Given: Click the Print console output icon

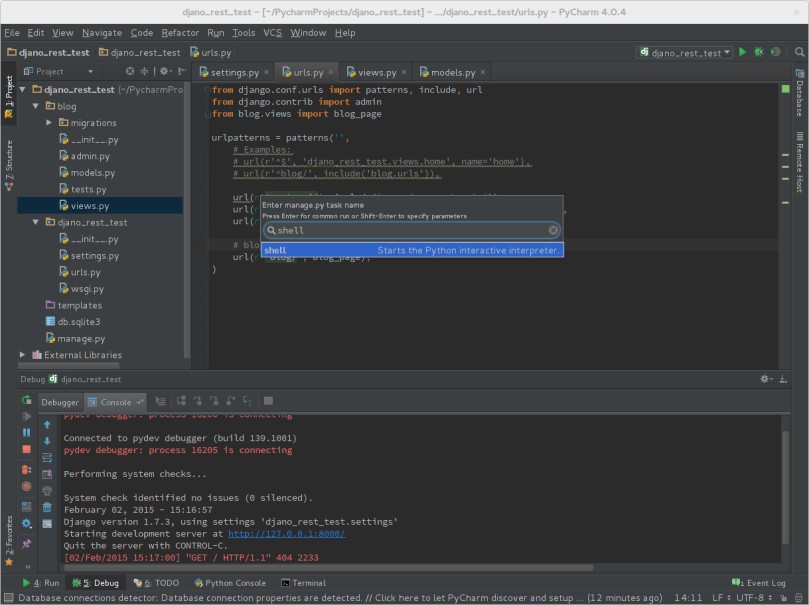Looking at the screenshot, I should [47, 490].
